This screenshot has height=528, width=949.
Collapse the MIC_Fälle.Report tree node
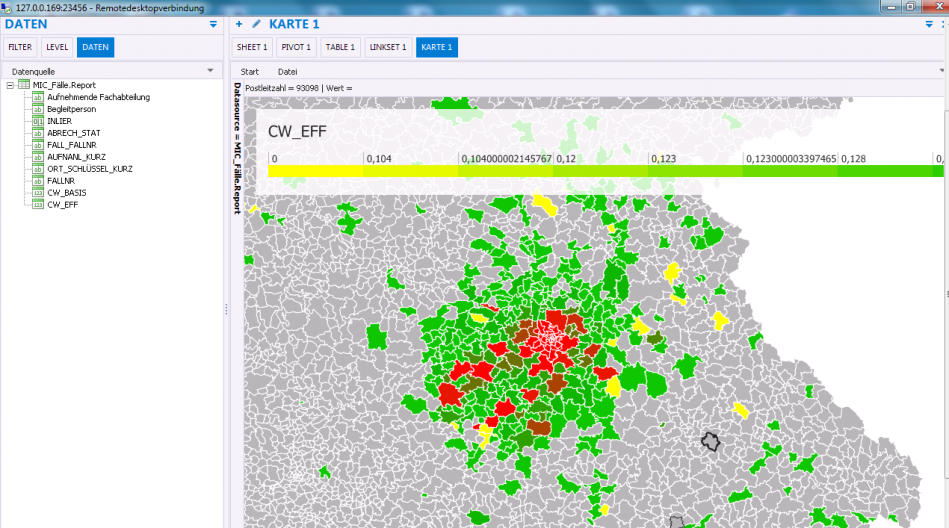(9, 85)
